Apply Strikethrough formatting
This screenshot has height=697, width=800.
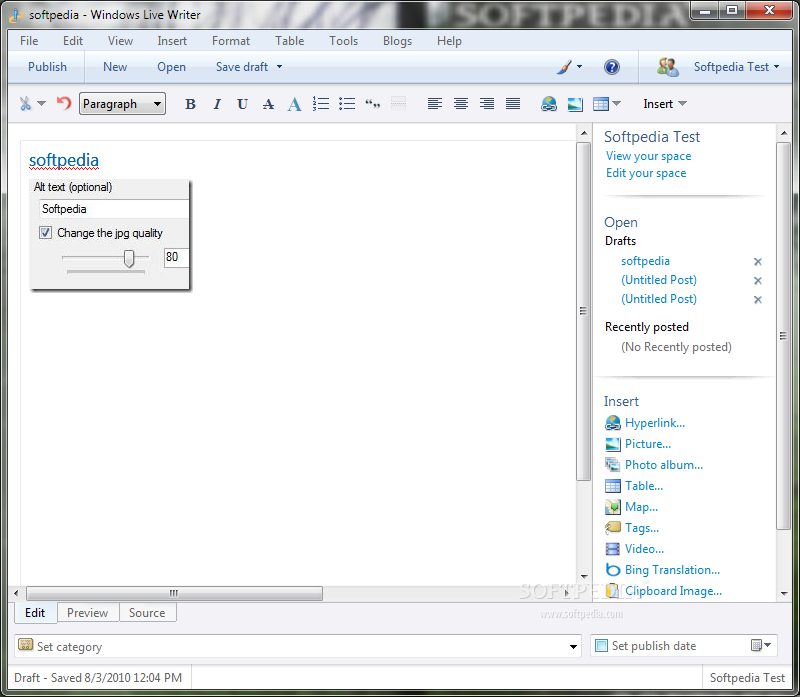[268, 104]
